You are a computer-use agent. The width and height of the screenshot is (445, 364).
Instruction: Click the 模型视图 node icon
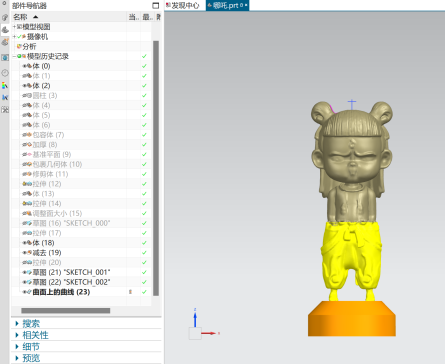(19, 27)
